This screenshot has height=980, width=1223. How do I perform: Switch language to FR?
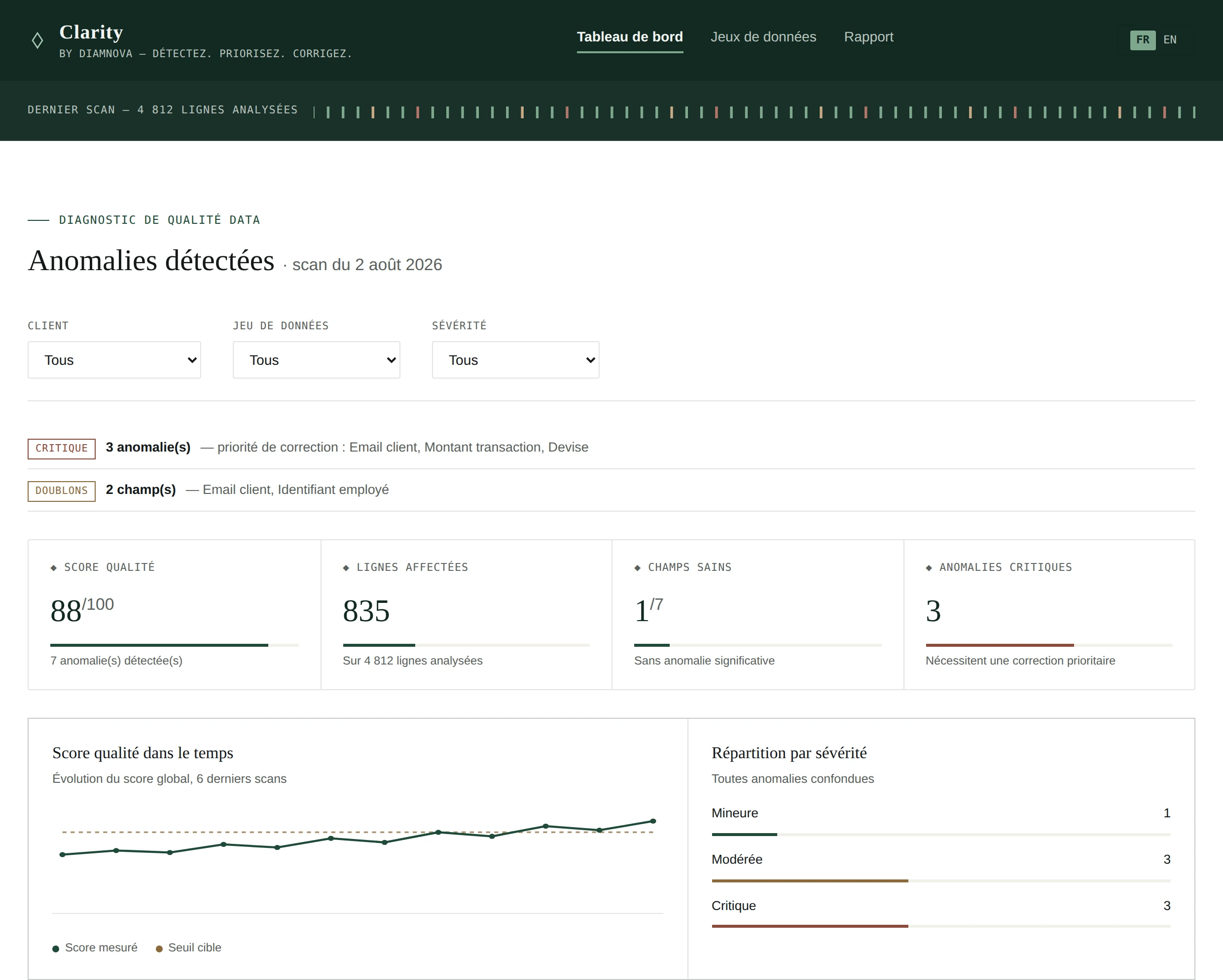click(1143, 40)
